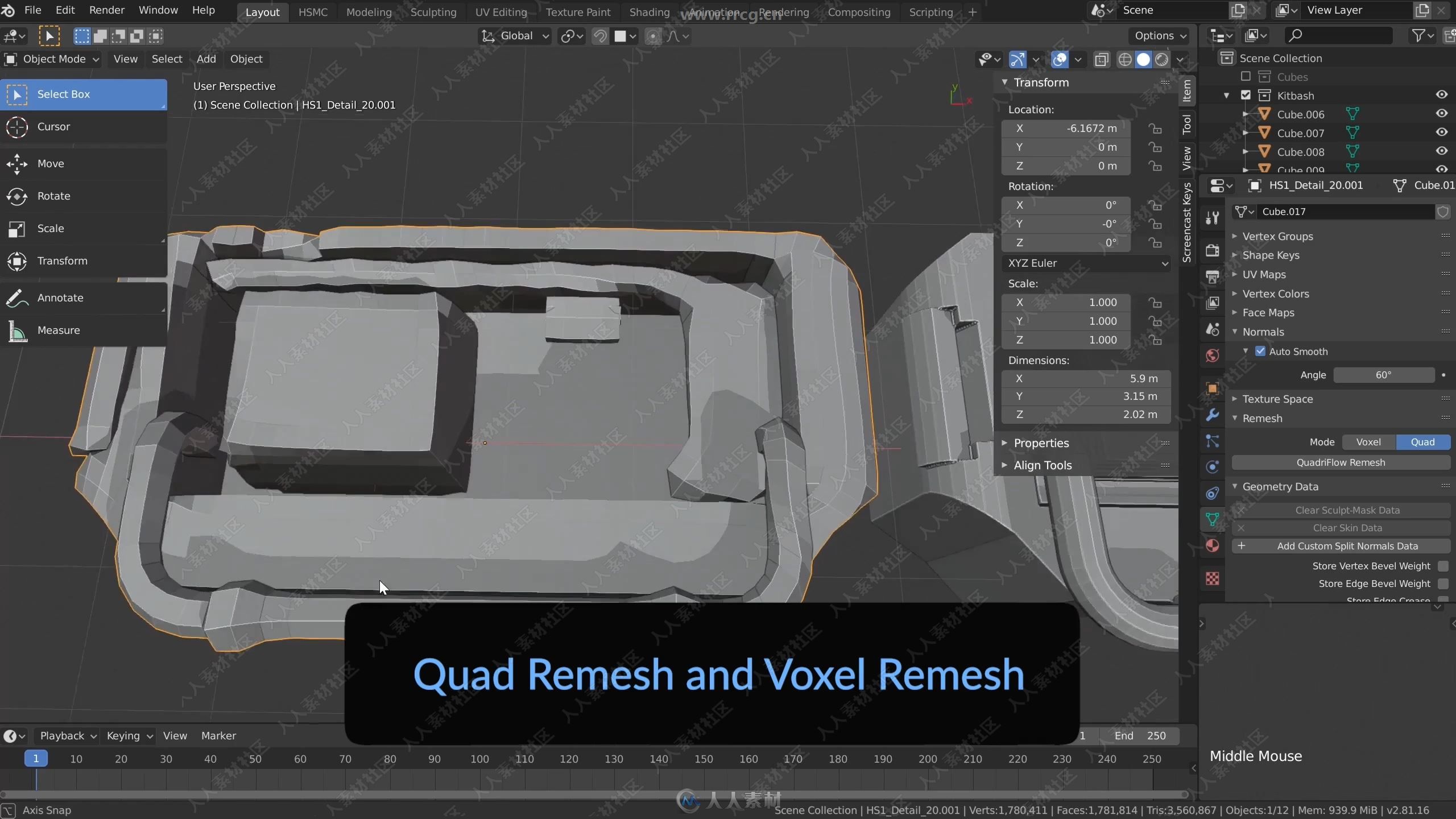Click the QuadFlow Remesh button
The image size is (1456, 819).
tap(1341, 462)
